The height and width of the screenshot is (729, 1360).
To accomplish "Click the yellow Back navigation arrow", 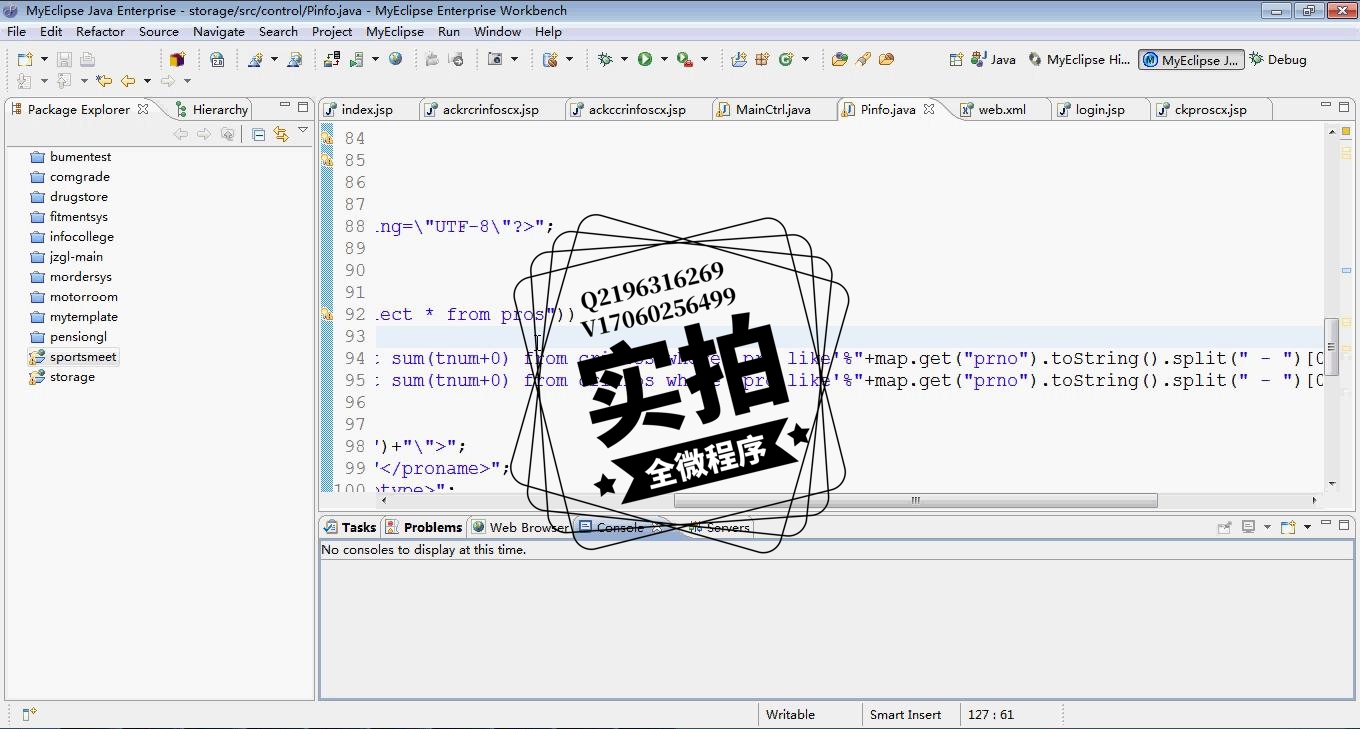I will tap(128, 81).
